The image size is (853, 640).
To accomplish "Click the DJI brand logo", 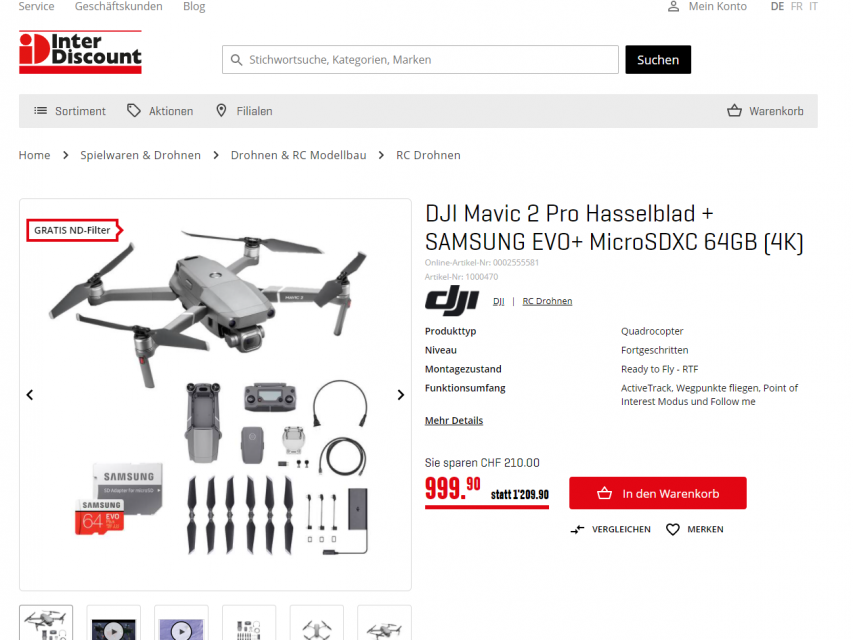I will pos(452,300).
